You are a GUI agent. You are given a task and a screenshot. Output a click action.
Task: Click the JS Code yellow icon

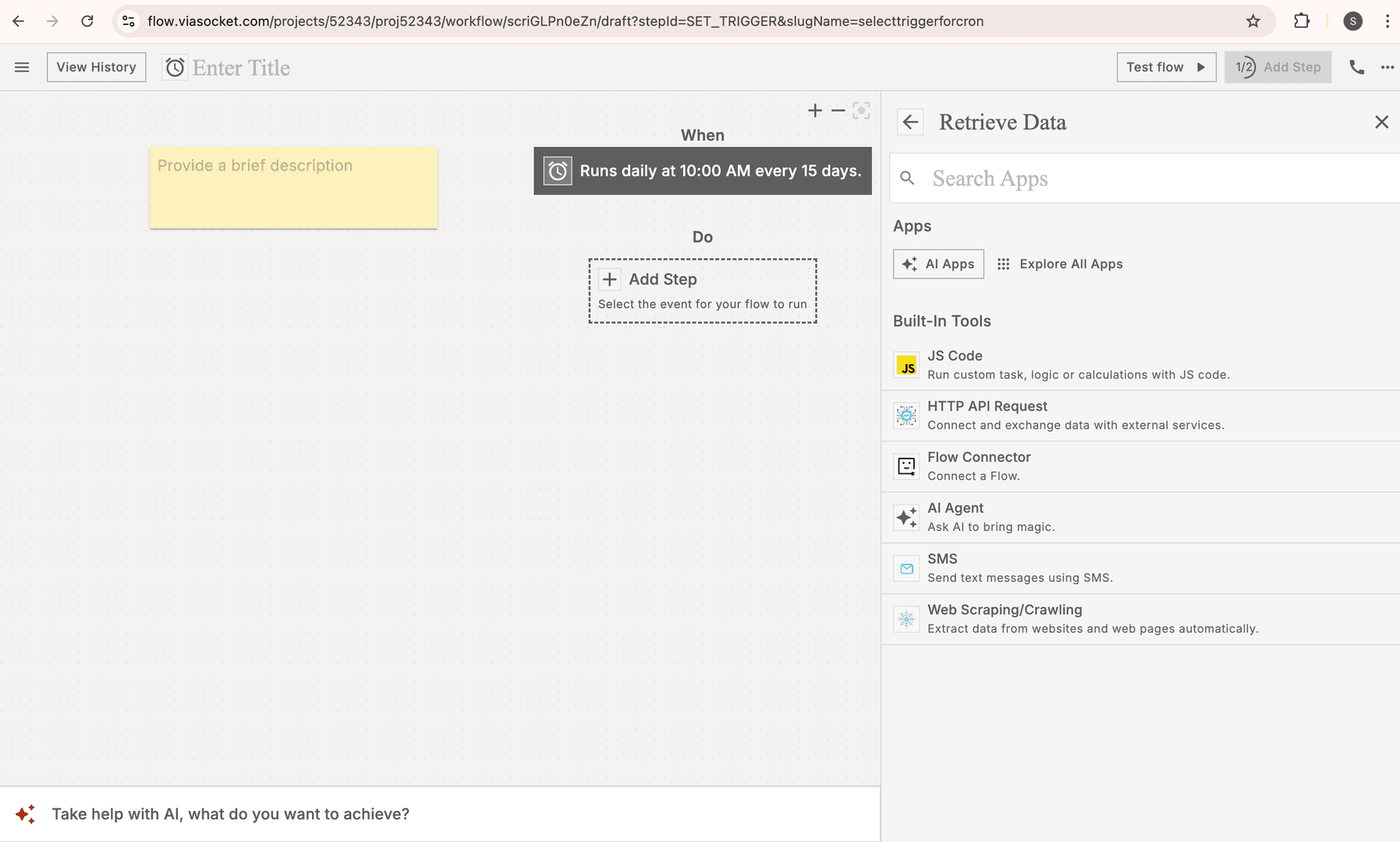pos(906,366)
